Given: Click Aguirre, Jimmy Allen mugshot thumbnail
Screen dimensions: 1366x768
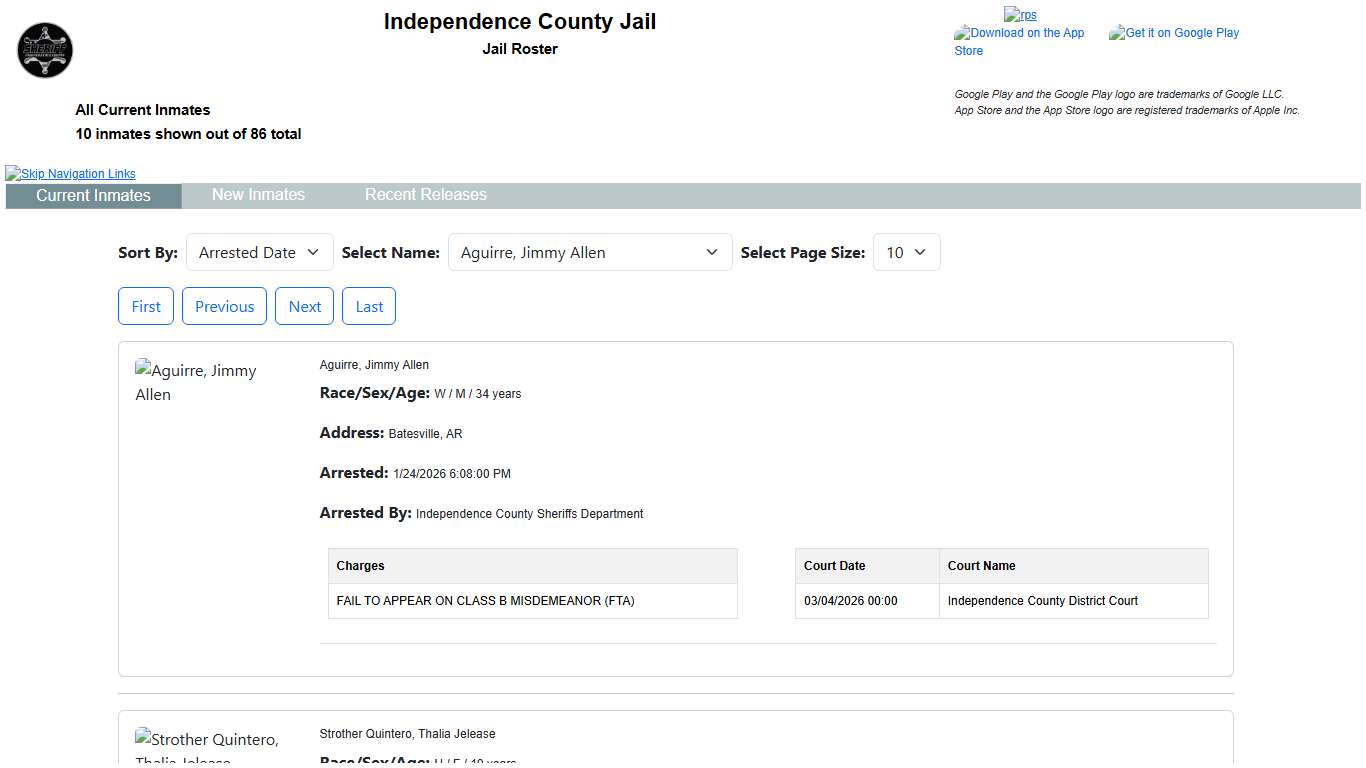Looking at the screenshot, I should tap(196, 382).
